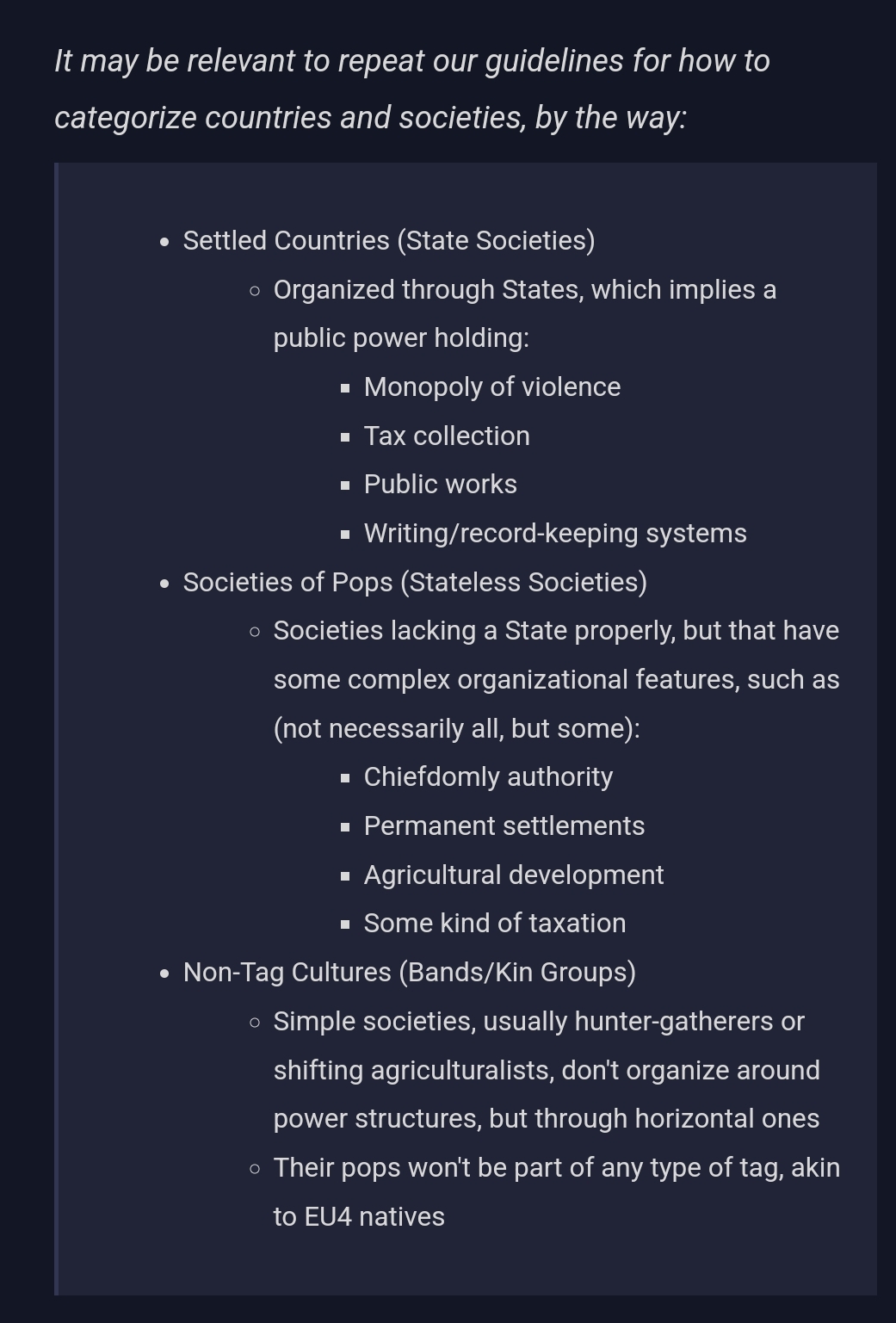Viewport: 896px width, 1323px height.
Task: Click the Permanent settlements list item
Action: (504, 825)
